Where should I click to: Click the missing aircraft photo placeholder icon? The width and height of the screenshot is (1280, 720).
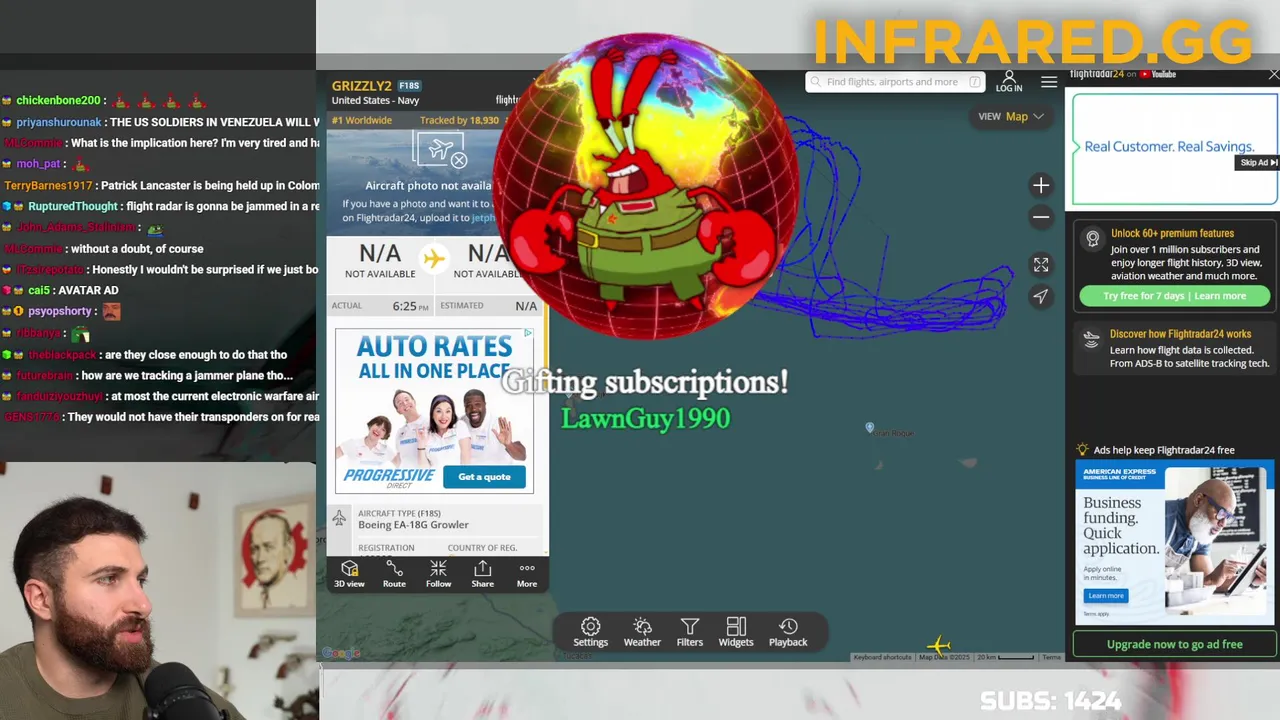point(441,151)
